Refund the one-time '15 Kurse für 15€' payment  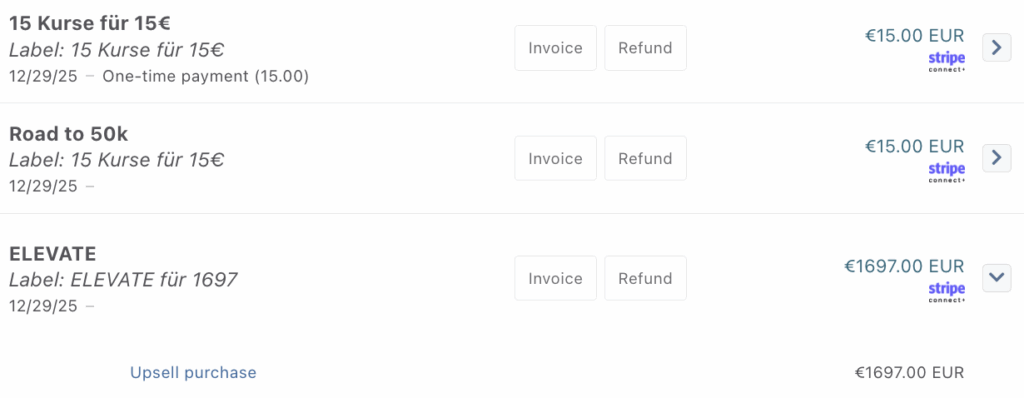coord(645,48)
